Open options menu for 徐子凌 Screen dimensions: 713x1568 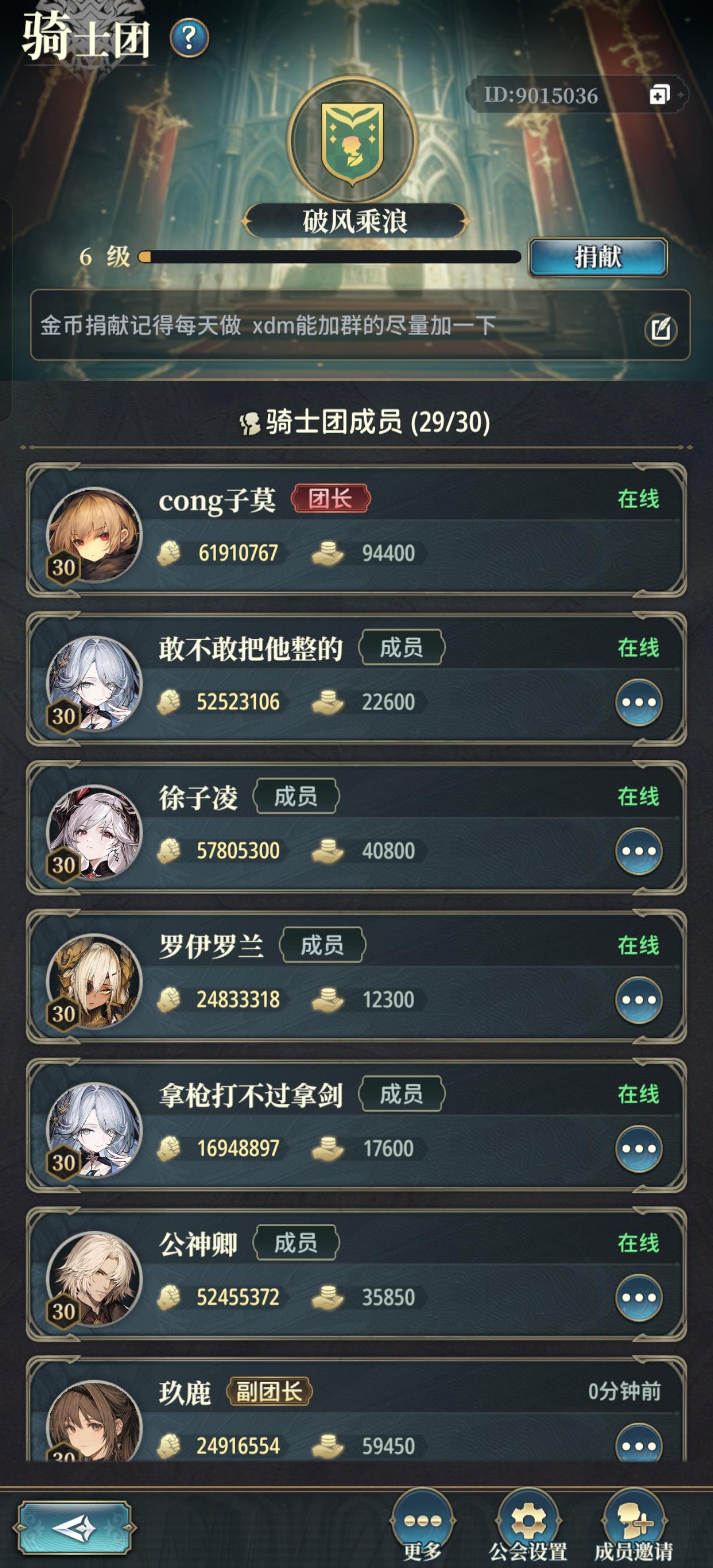coord(639,851)
